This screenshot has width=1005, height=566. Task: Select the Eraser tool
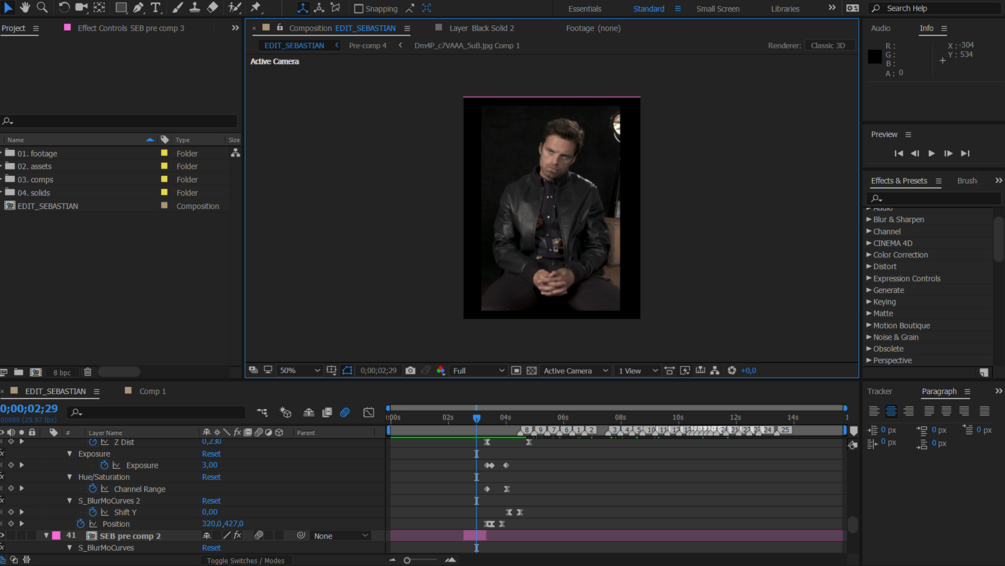pyautogui.click(x=212, y=8)
